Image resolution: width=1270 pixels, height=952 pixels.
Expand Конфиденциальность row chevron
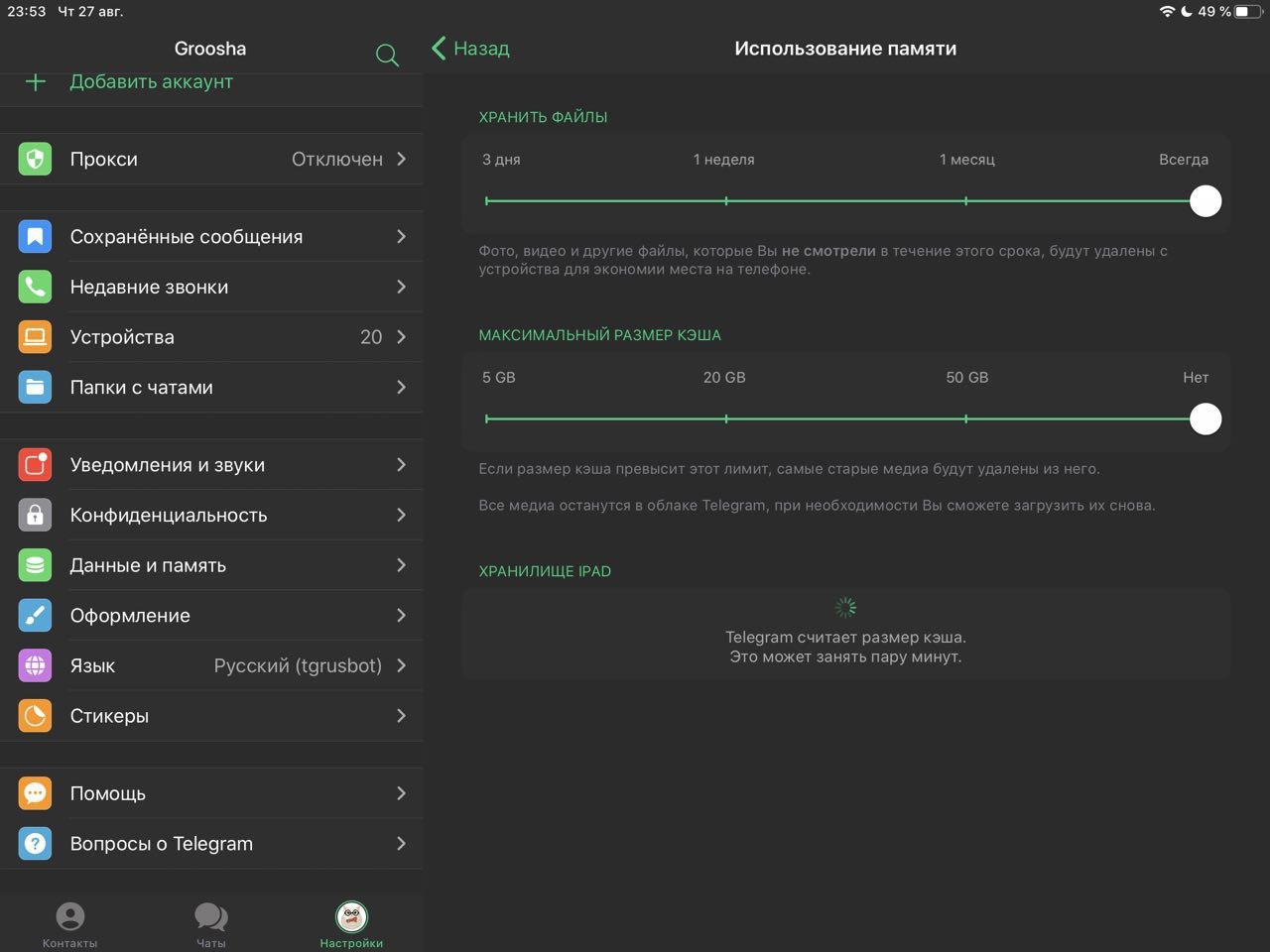[x=401, y=515]
